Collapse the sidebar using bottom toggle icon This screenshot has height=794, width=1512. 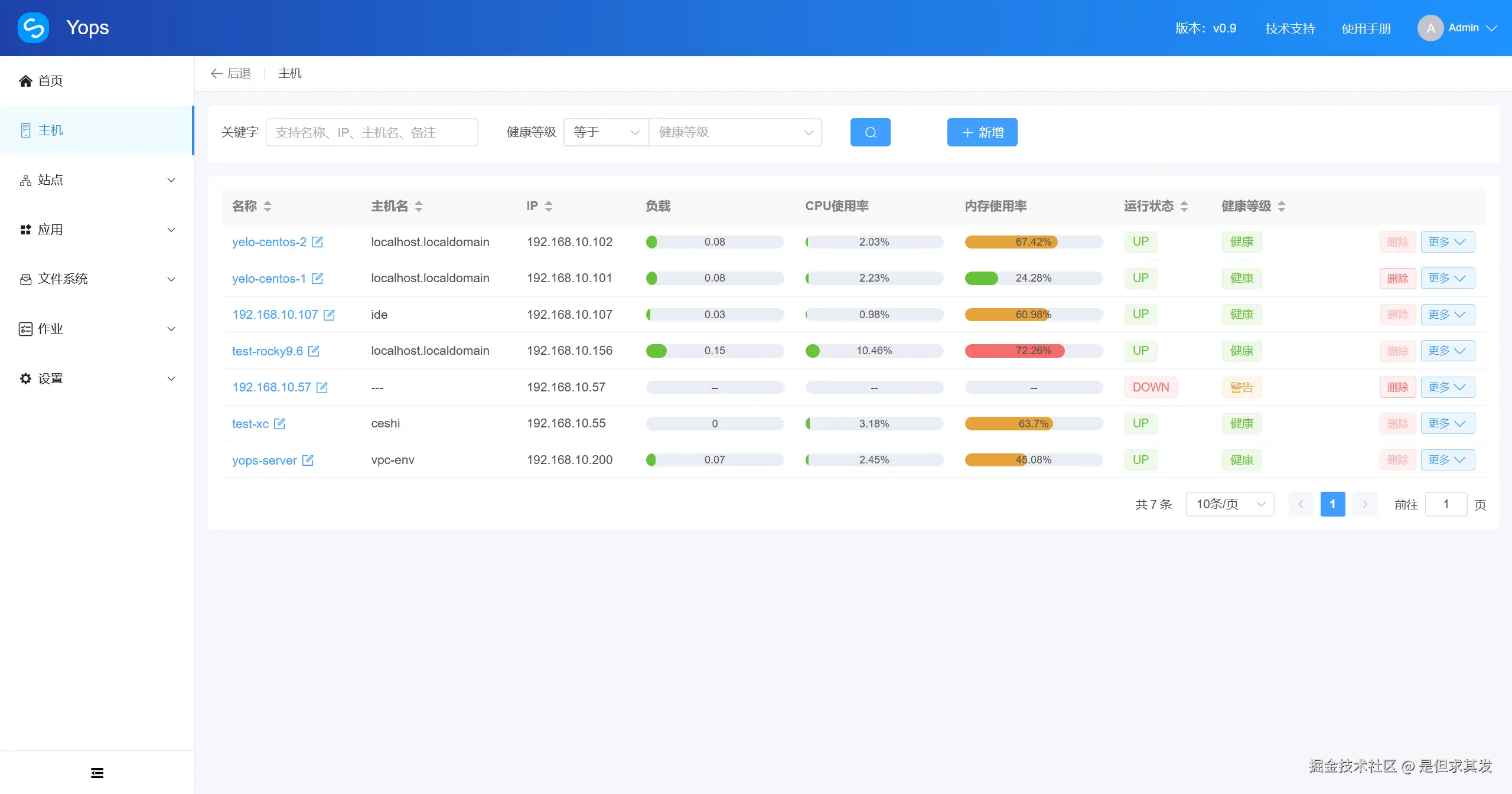tap(96, 772)
